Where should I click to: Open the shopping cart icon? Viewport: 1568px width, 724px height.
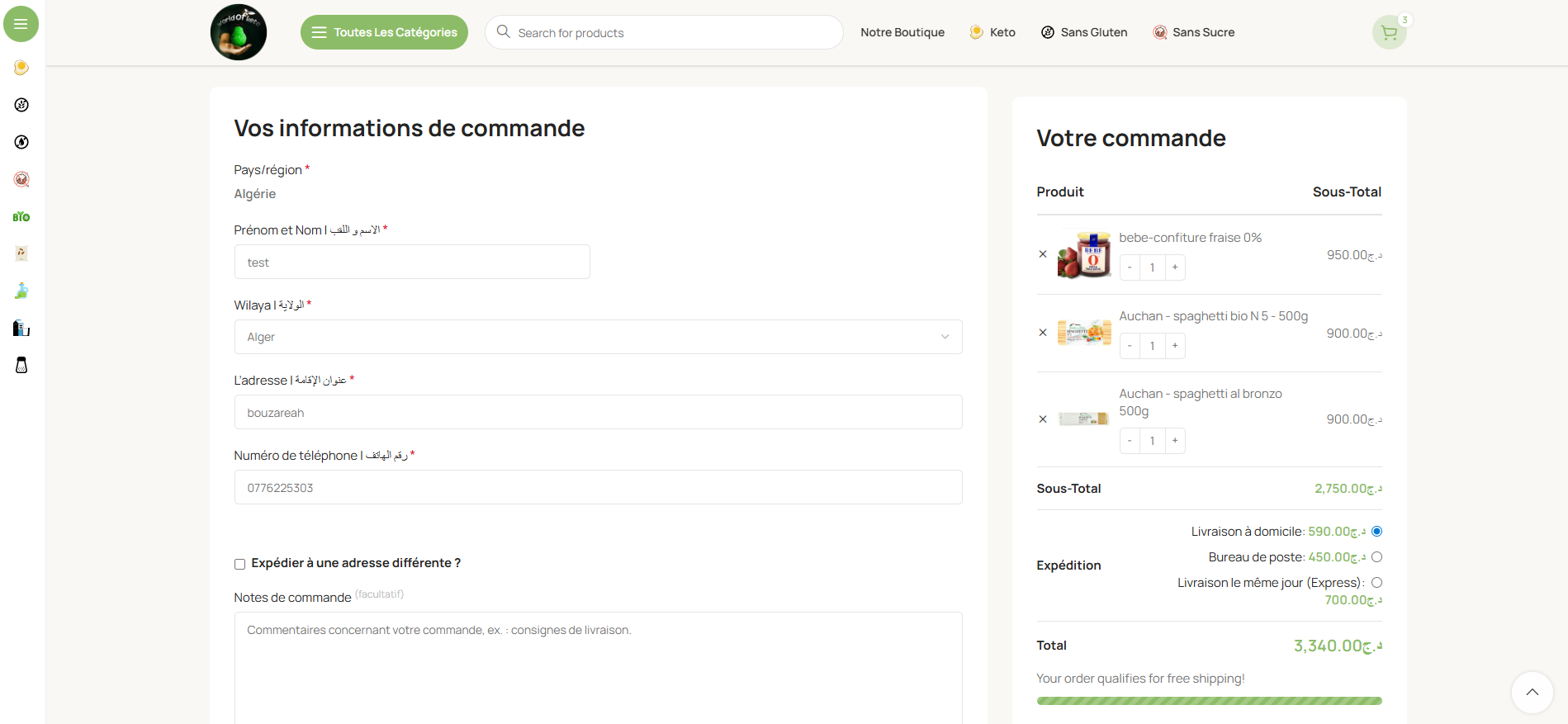coord(1389,33)
